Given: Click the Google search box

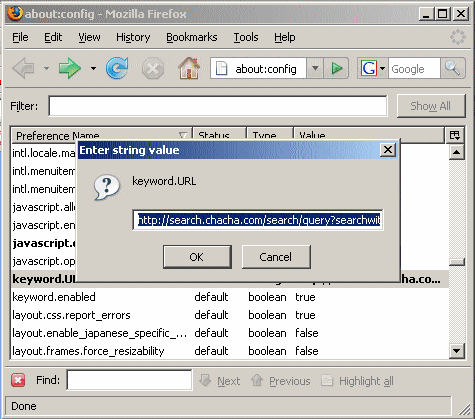Looking at the screenshot, I should 414,69.
